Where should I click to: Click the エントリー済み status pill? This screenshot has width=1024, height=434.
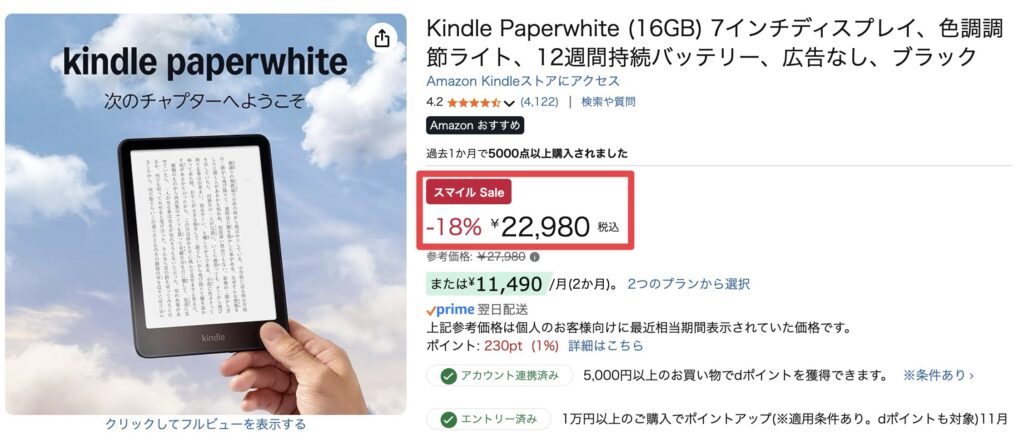[x=488, y=419]
